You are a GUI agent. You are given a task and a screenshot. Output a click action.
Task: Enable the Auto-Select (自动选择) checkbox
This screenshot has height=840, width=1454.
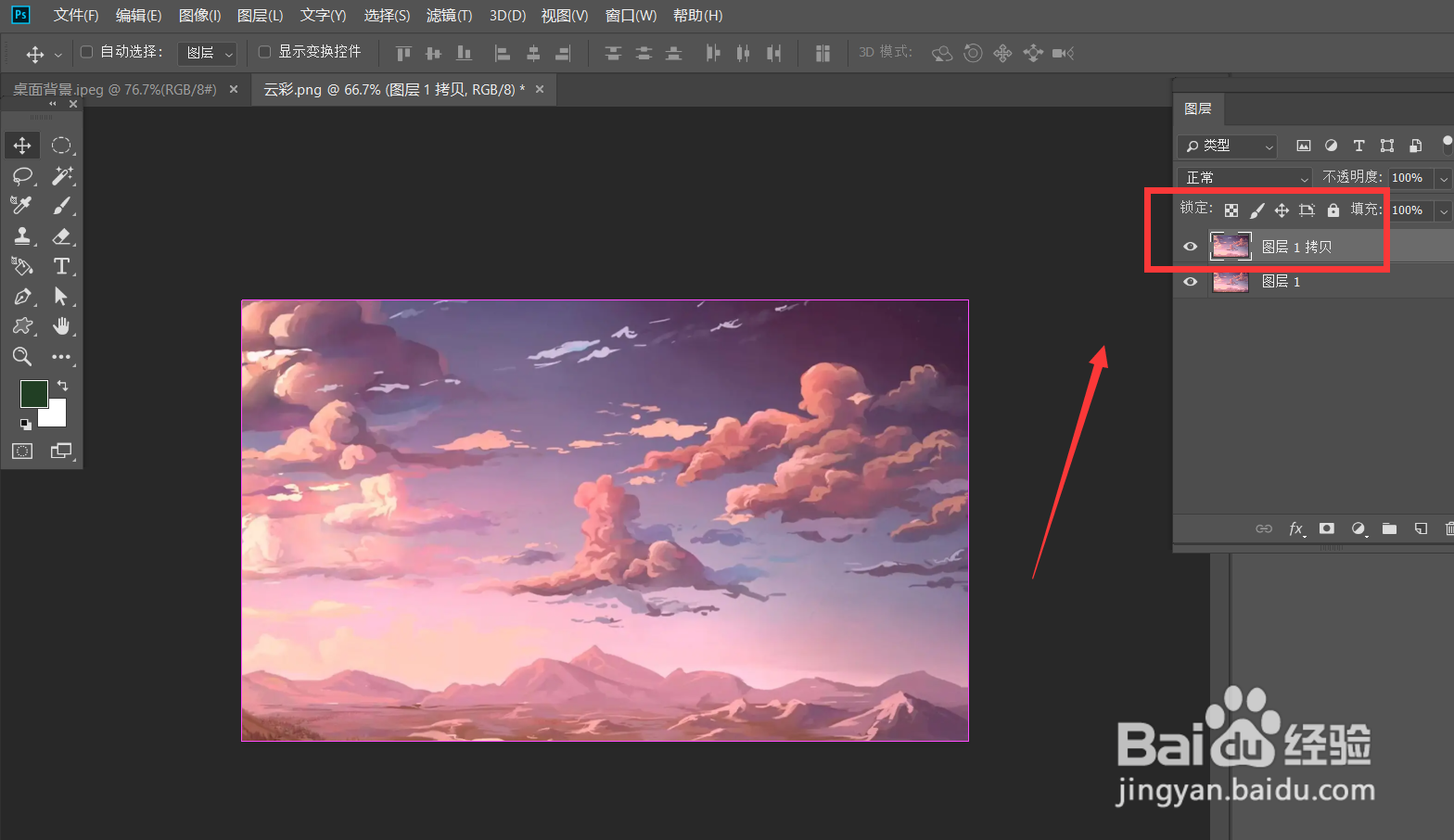[x=86, y=52]
